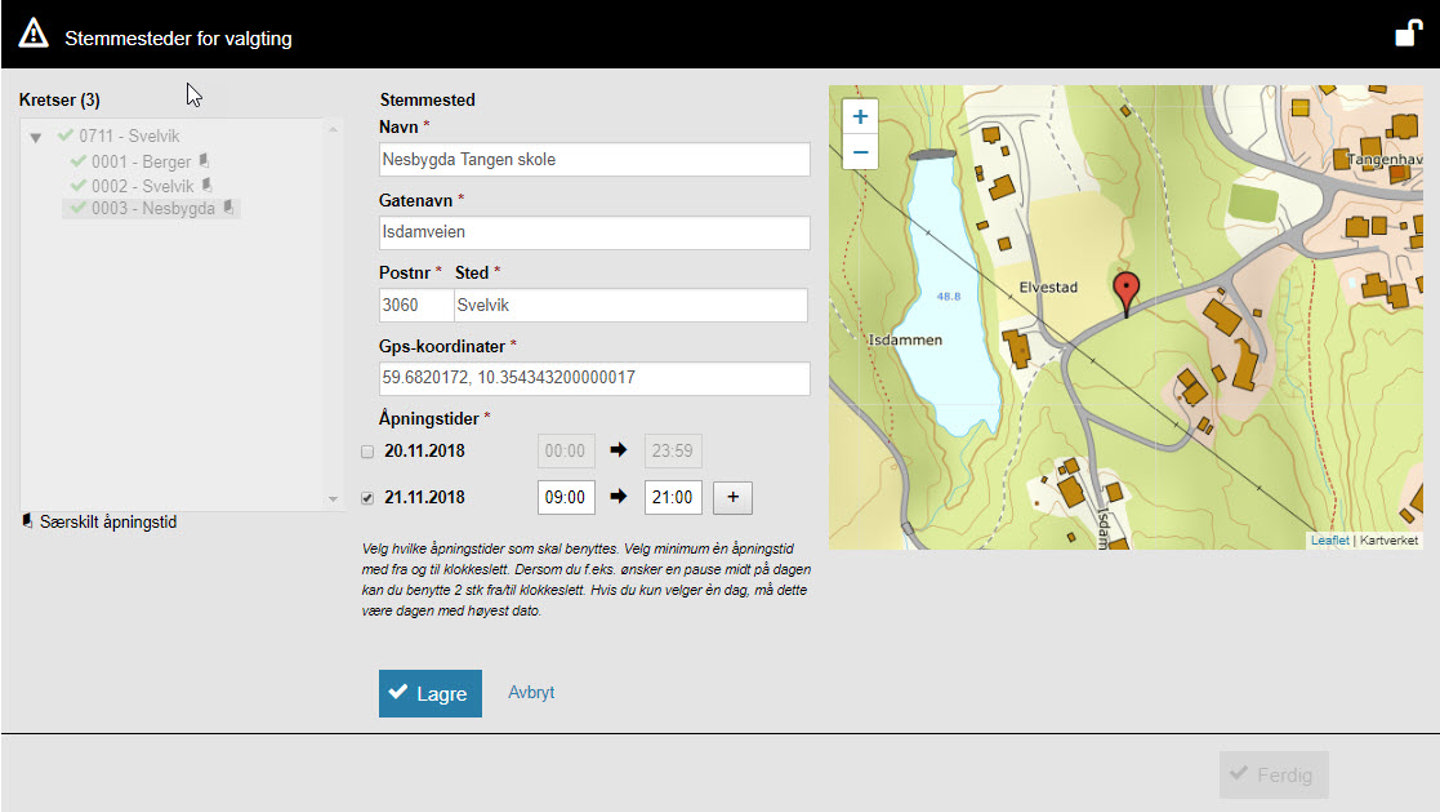Click the Navn input field
Viewport: 1440px width, 812px height.
click(594, 160)
